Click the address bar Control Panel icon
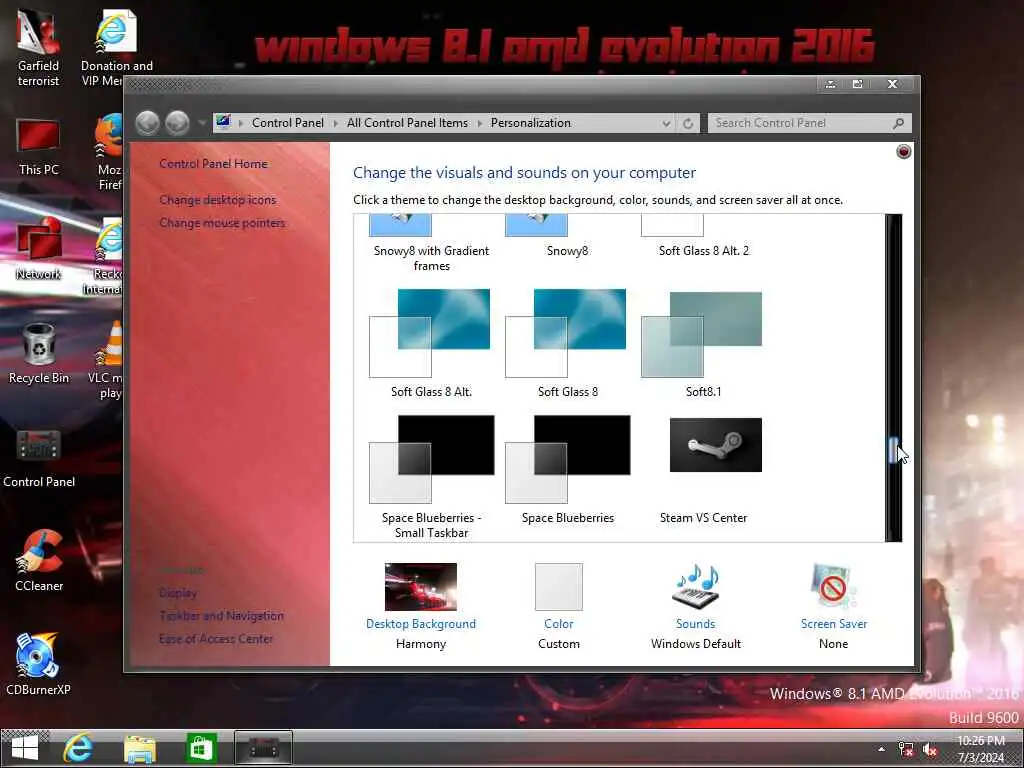The height and width of the screenshot is (768, 1024). (x=223, y=122)
